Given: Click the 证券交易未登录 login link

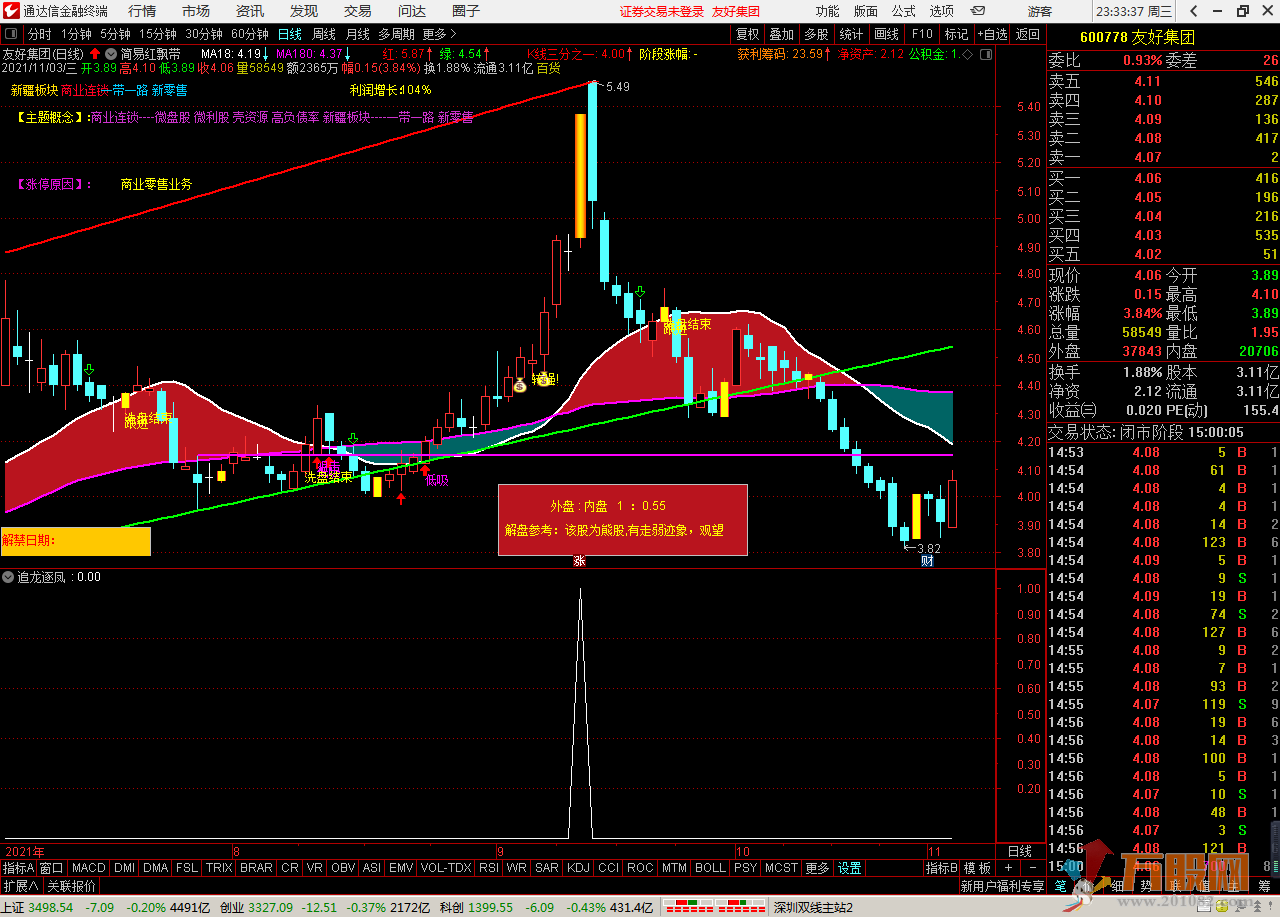Looking at the screenshot, I should click(662, 11).
